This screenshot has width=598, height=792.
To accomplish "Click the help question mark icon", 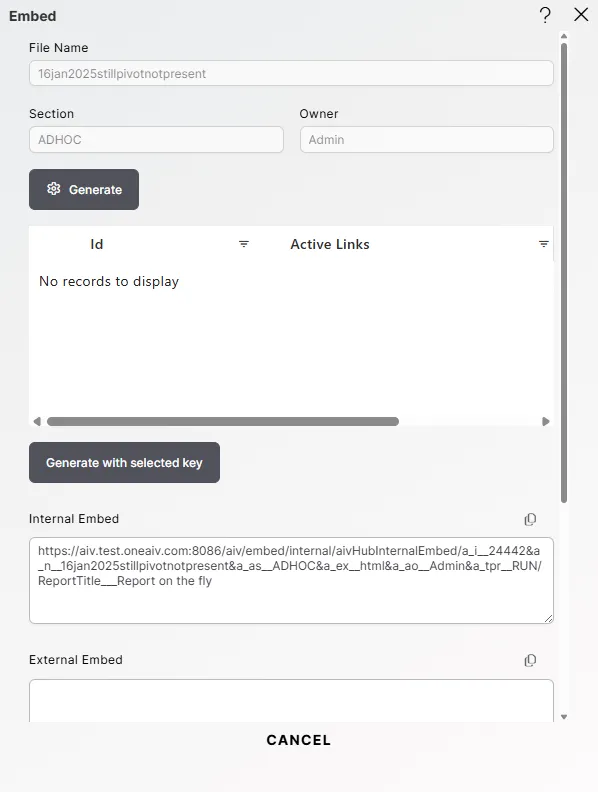I will click(545, 15).
